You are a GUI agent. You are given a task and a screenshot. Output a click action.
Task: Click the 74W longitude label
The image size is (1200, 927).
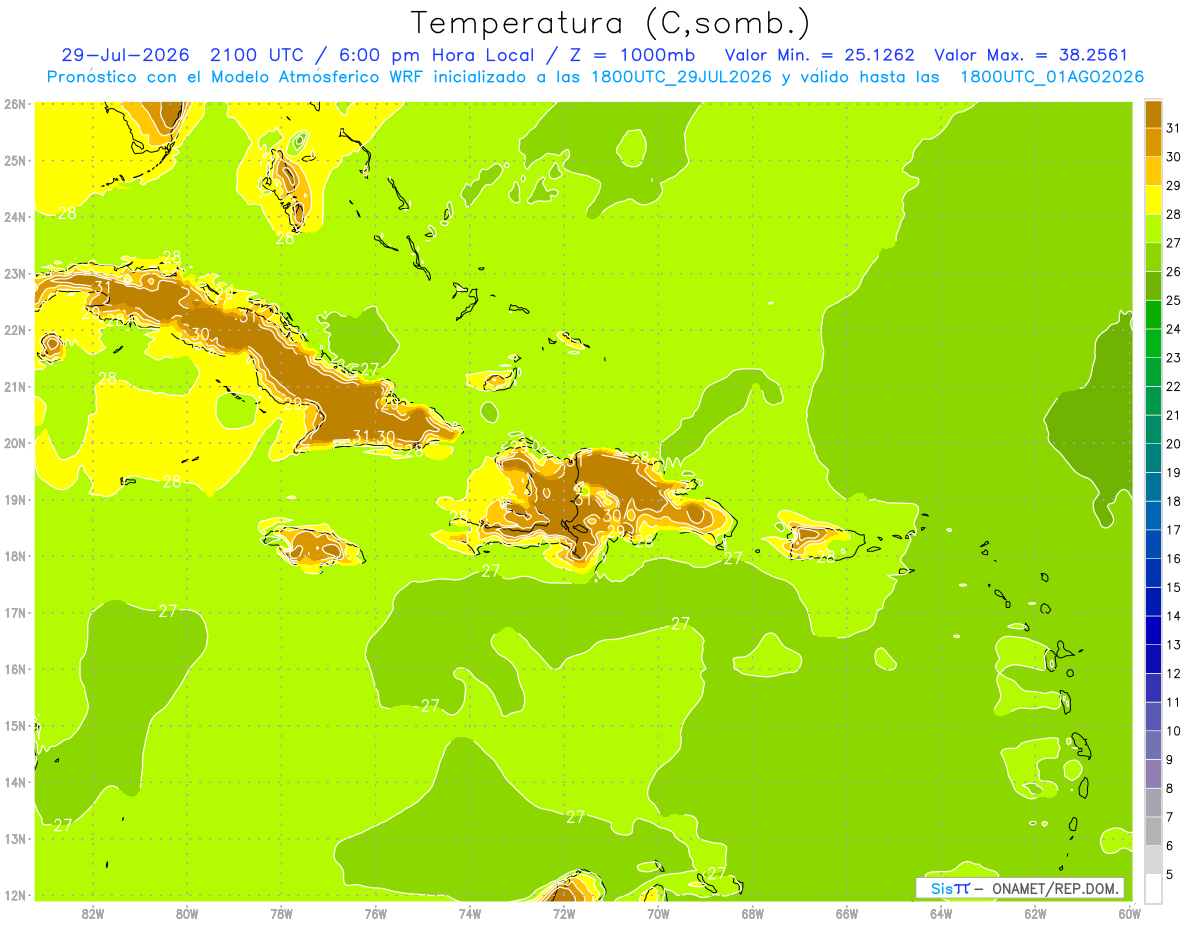(469, 913)
